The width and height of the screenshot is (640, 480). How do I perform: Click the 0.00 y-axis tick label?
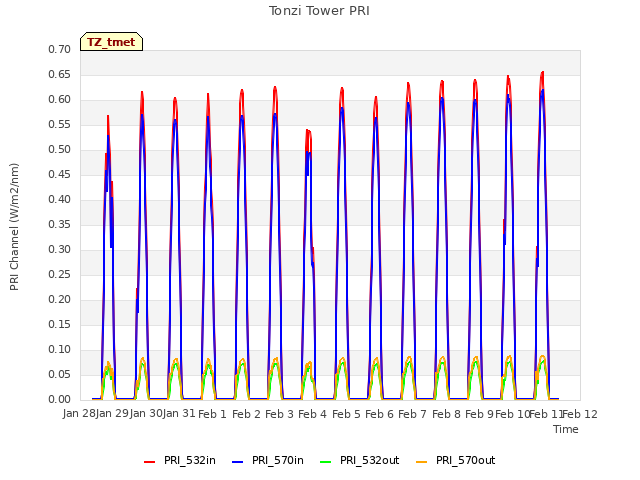tap(60, 400)
